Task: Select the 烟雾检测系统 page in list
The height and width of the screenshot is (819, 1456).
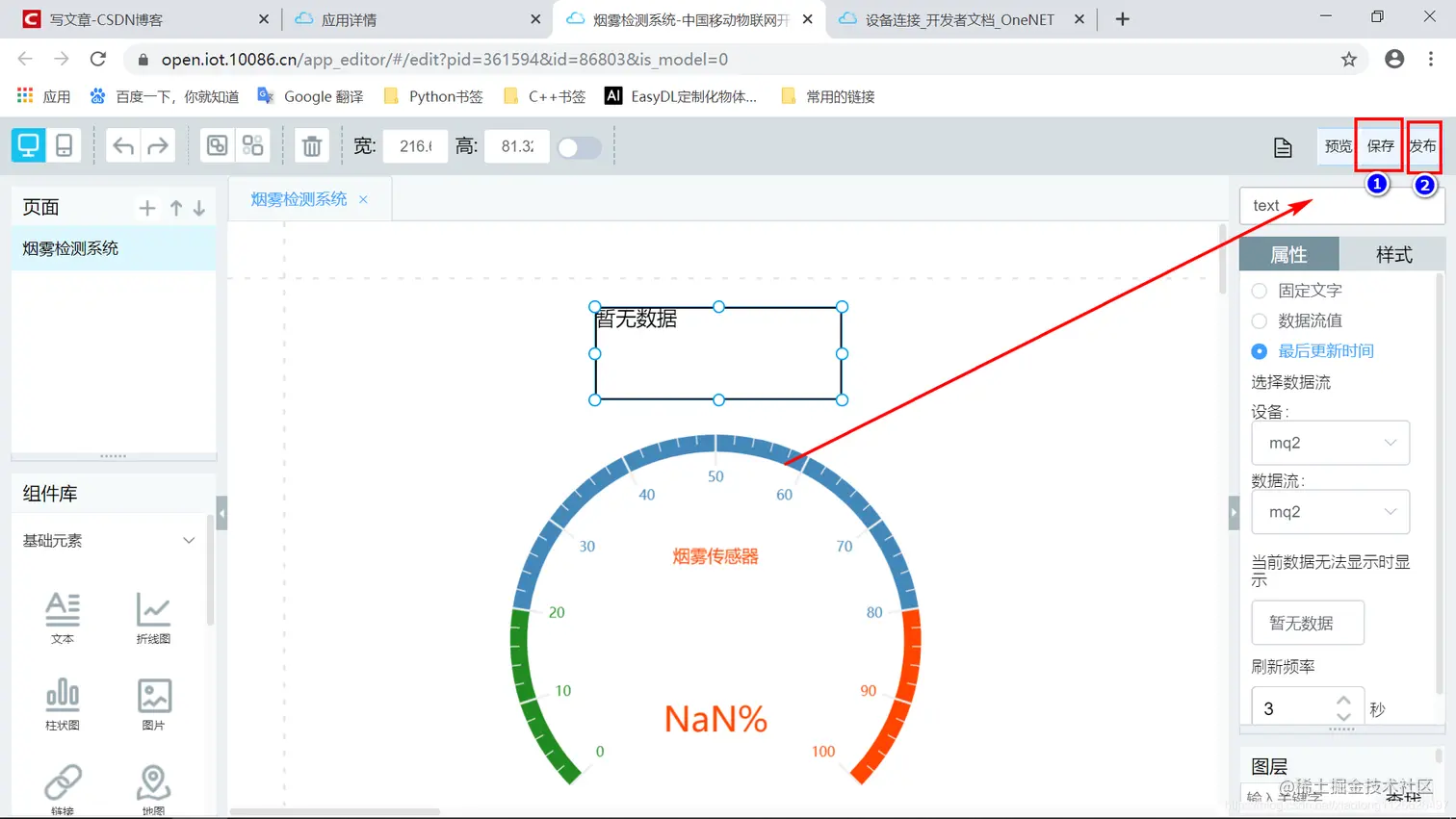Action: tap(114, 248)
